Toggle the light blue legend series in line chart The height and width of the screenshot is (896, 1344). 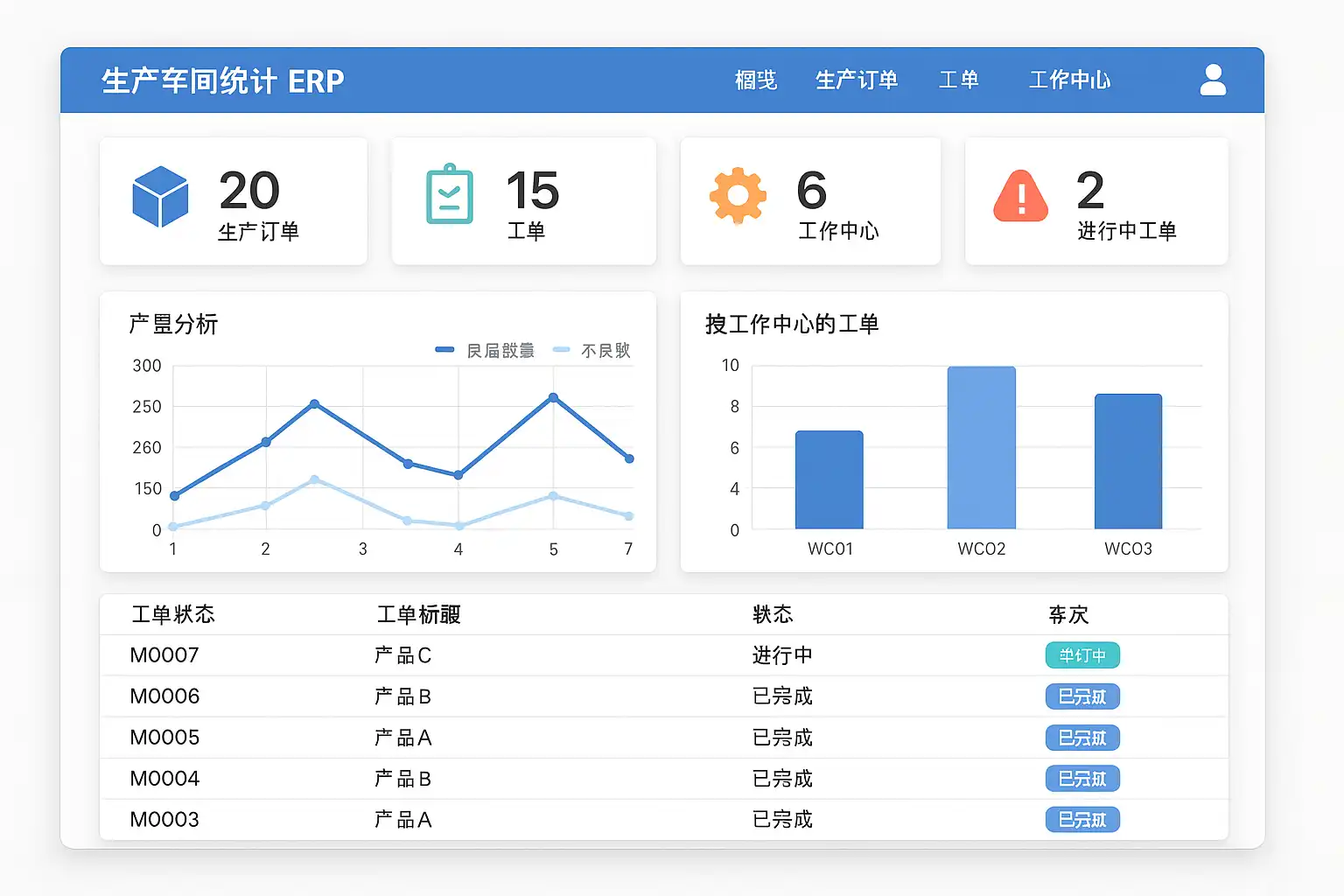[591, 351]
